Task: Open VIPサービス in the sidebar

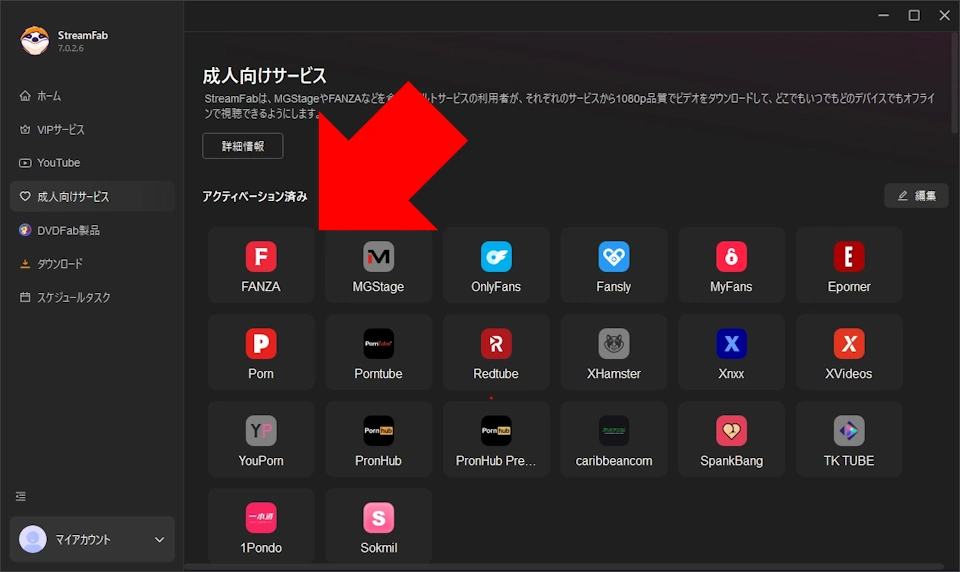Action: click(x=92, y=130)
